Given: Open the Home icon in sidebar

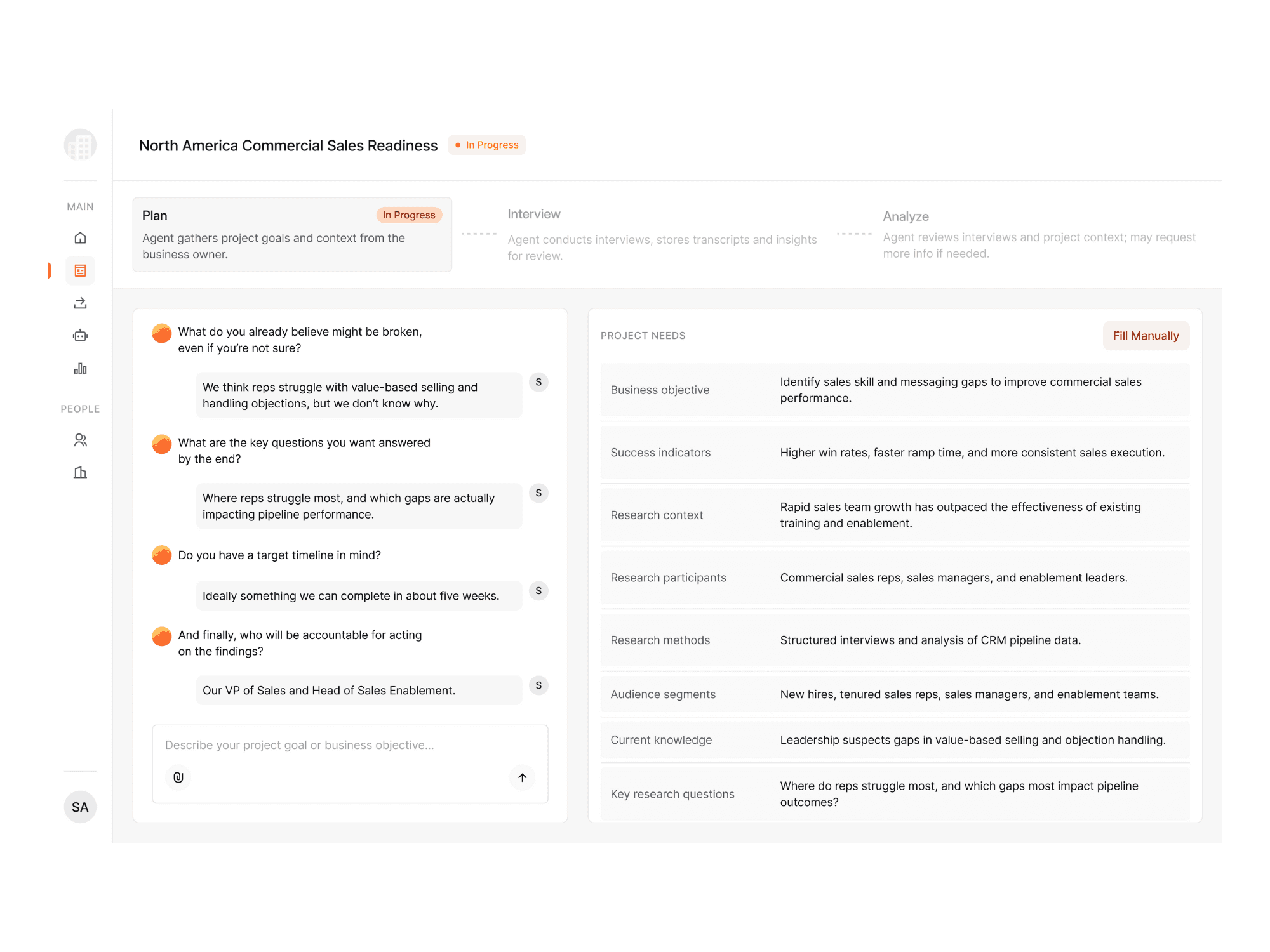Looking at the screenshot, I should pyautogui.click(x=80, y=238).
